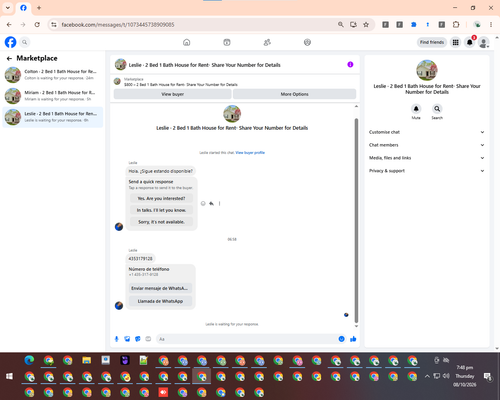Click the listing thumbnail in the right panel
The width and height of the screenshot is (500, 400).
click(427, 70)
